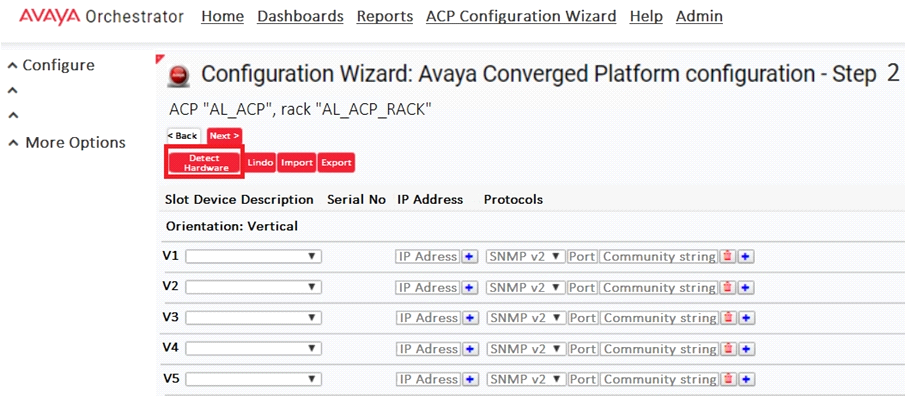Open the V1 device description dropdown

click(x=253, y=256)
